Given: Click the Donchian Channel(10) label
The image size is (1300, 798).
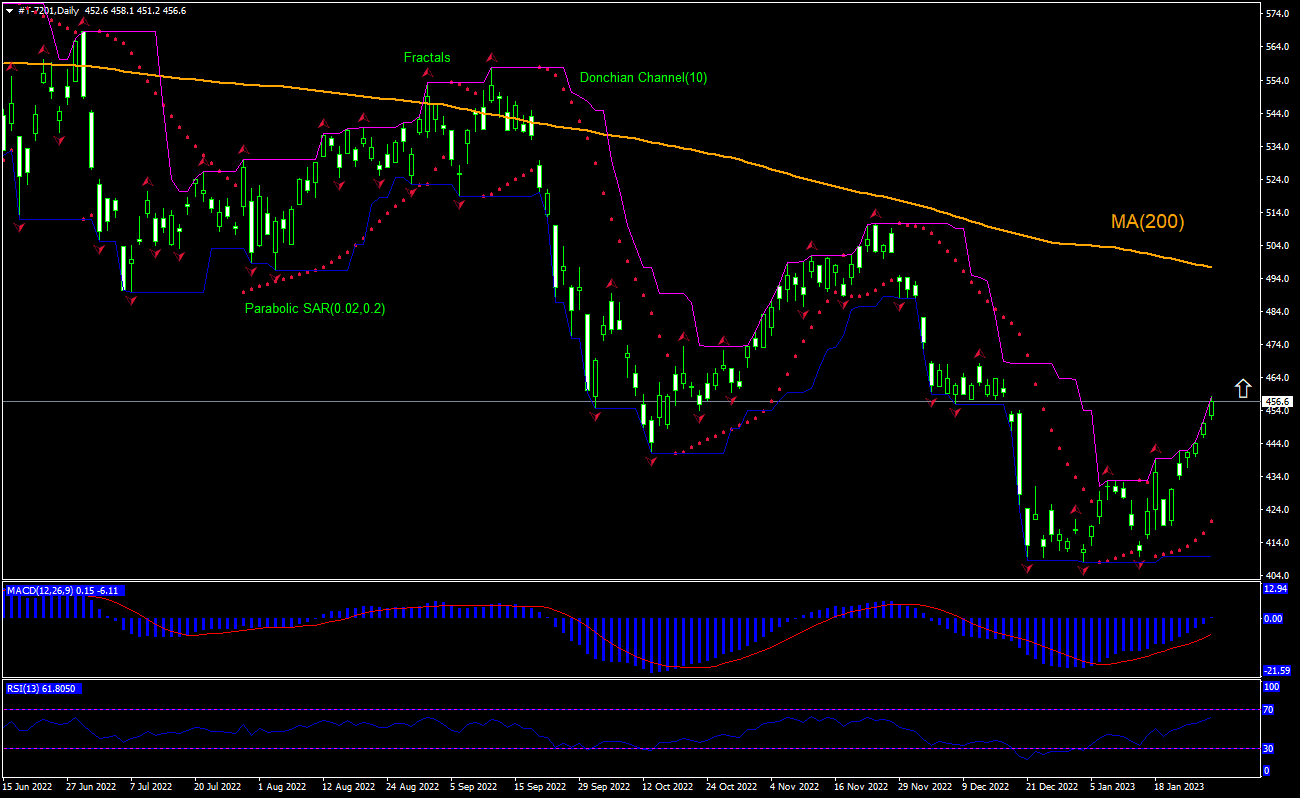Looking at the screenshot, I should (x=643, y=78).
